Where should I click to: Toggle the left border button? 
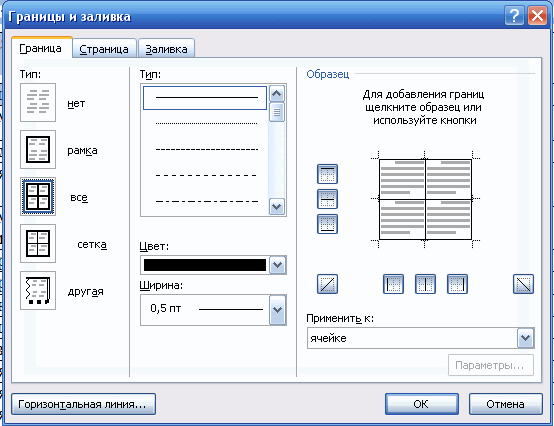(x=393, y=284)
